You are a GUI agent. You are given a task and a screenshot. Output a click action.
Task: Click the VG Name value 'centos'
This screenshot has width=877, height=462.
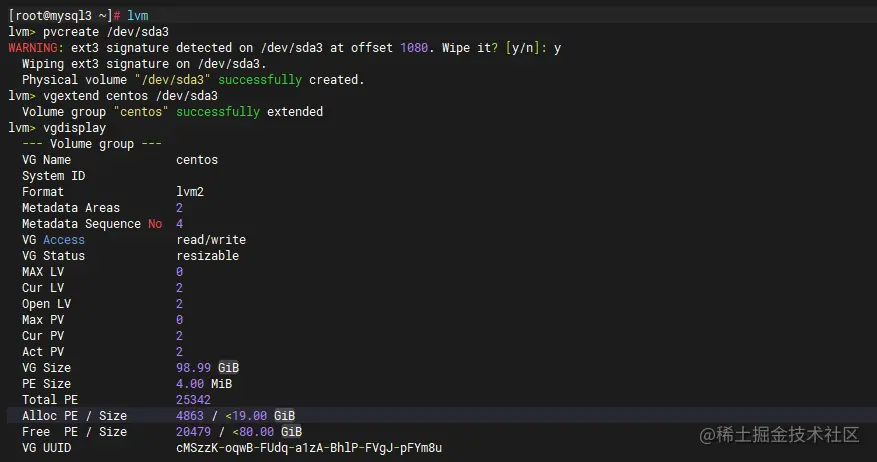tap(197, 160)
